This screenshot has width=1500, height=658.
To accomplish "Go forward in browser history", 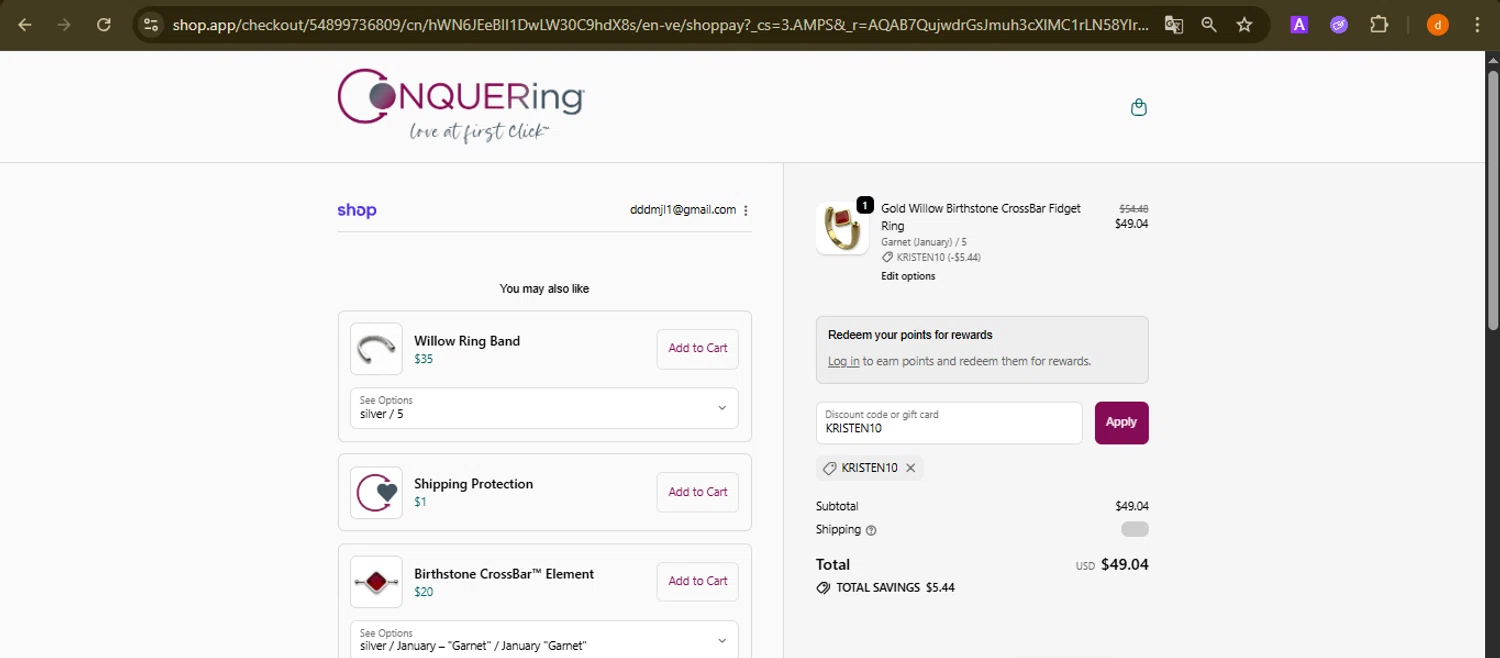I will click(64, 25).
